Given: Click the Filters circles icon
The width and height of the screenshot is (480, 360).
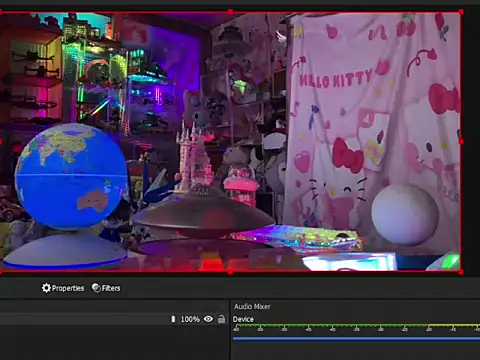Looking at the screenshot, I should point(96,288).
